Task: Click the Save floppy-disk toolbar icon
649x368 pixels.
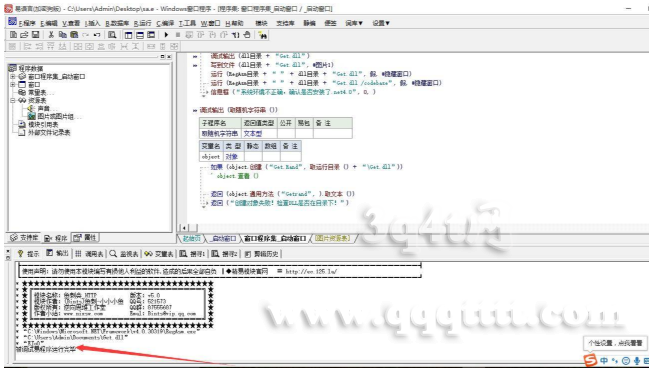Action: 36,35
